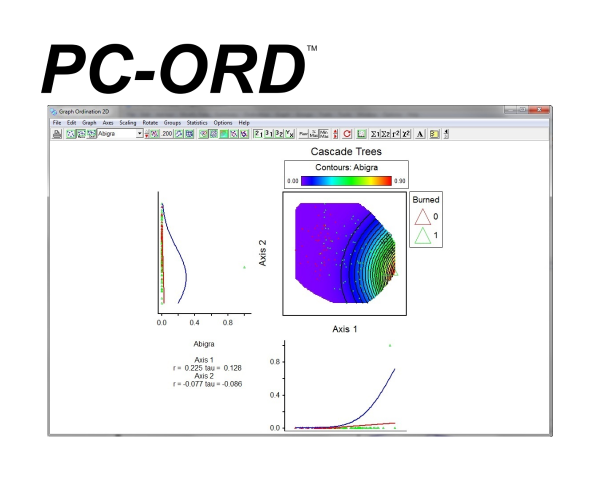
Task: Toggle axes 3 vs 1 view button
Action: click(x=269, y=134)
